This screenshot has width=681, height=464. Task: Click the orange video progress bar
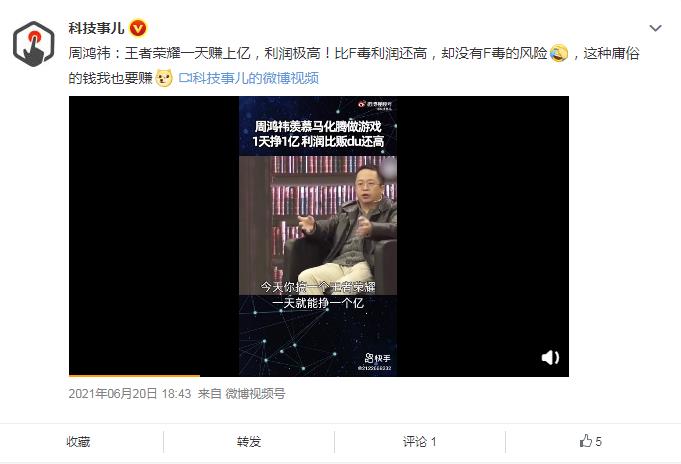[x=134, y=375]
